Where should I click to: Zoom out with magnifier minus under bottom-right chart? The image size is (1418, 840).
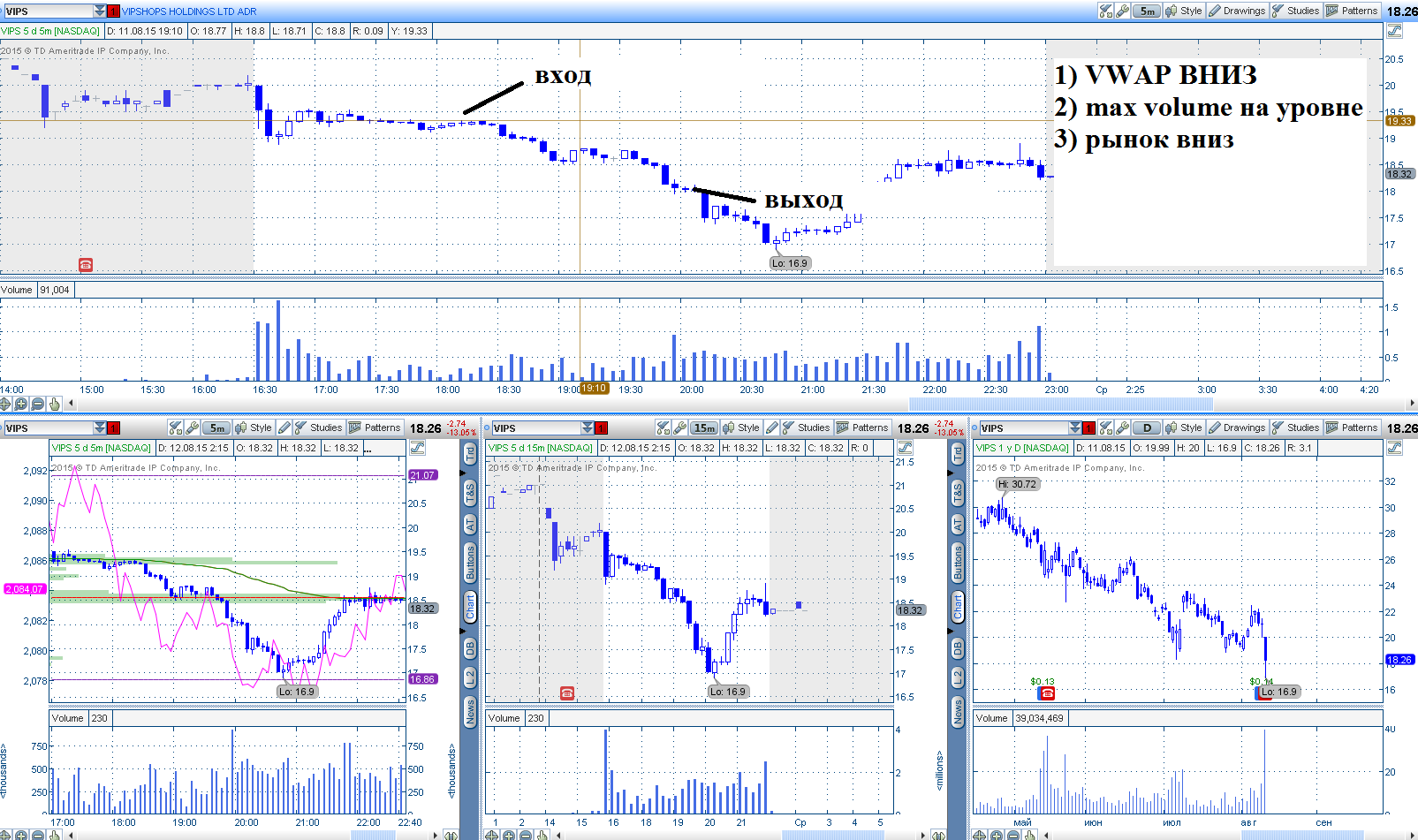pos(1012,835)
